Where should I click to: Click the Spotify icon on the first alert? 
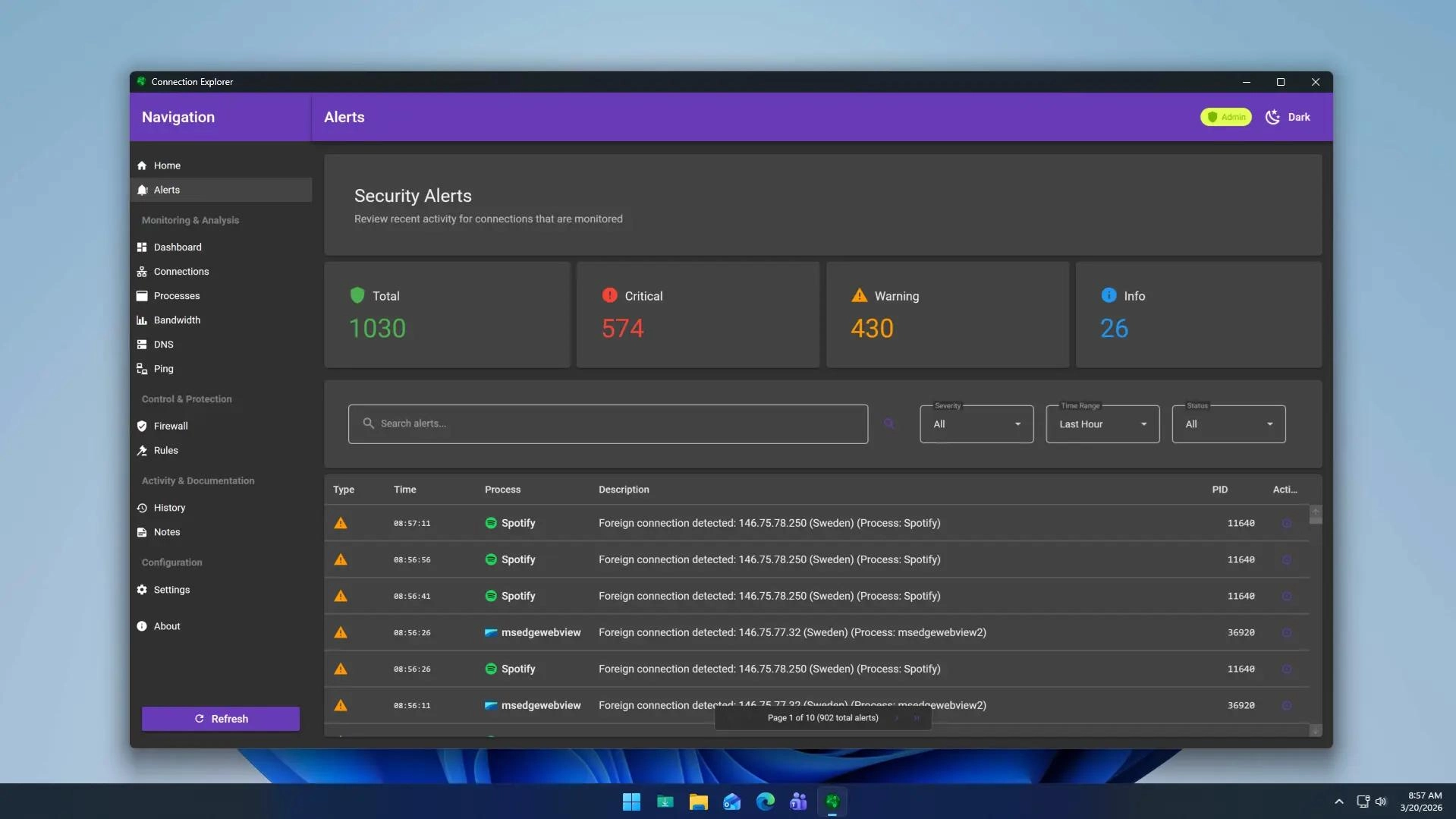tap(490, 523)
